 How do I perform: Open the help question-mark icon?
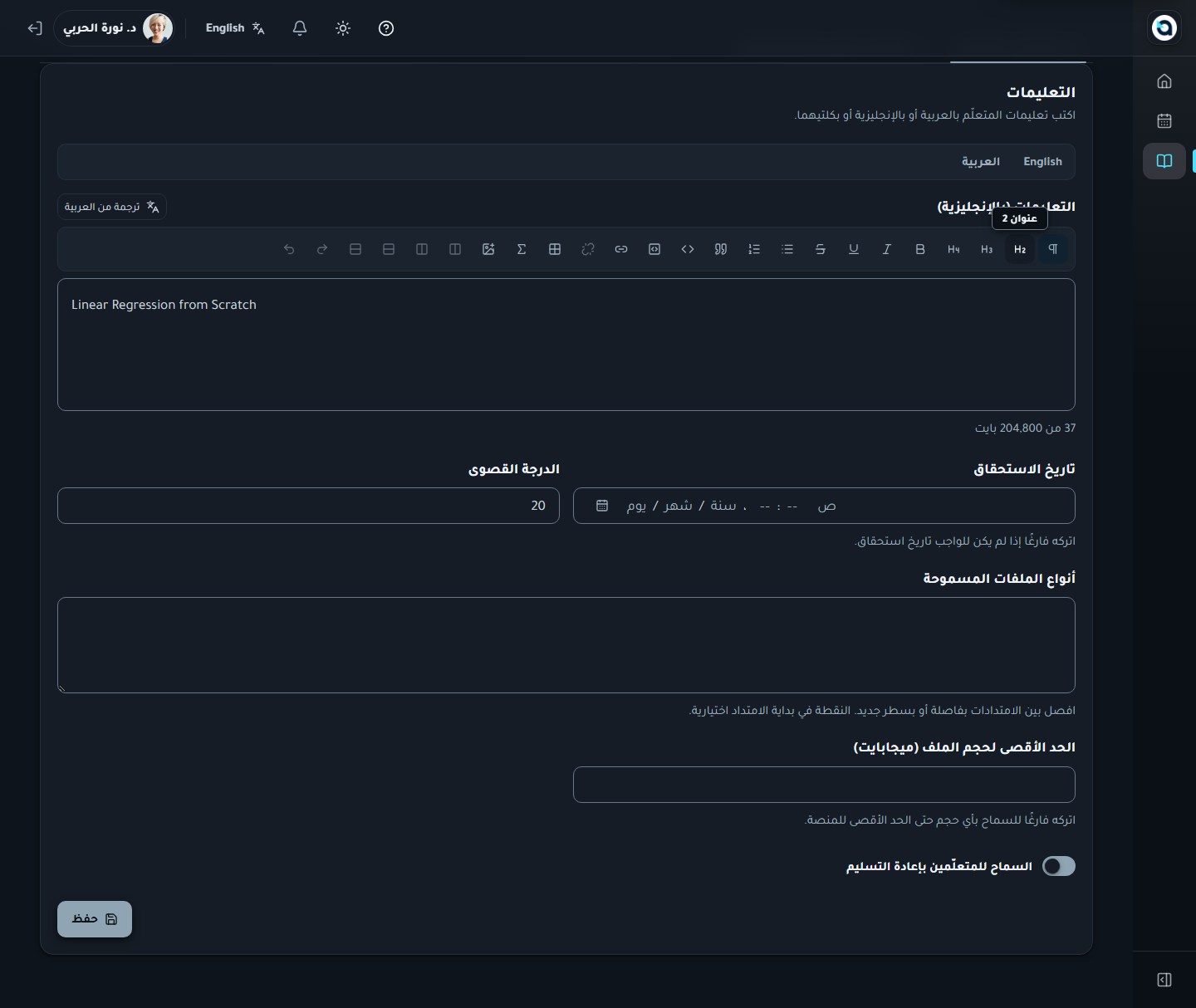pos(386,28)
